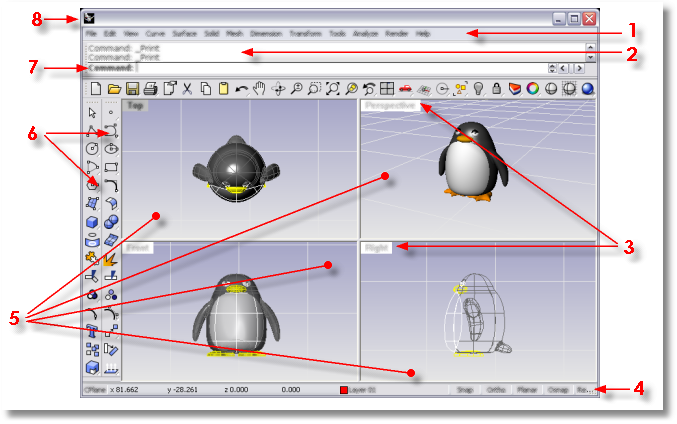The height and width of the screenshot is (424, 677).
Task: Select the Polyline tool in sidebar
Action: click(92, 131)
